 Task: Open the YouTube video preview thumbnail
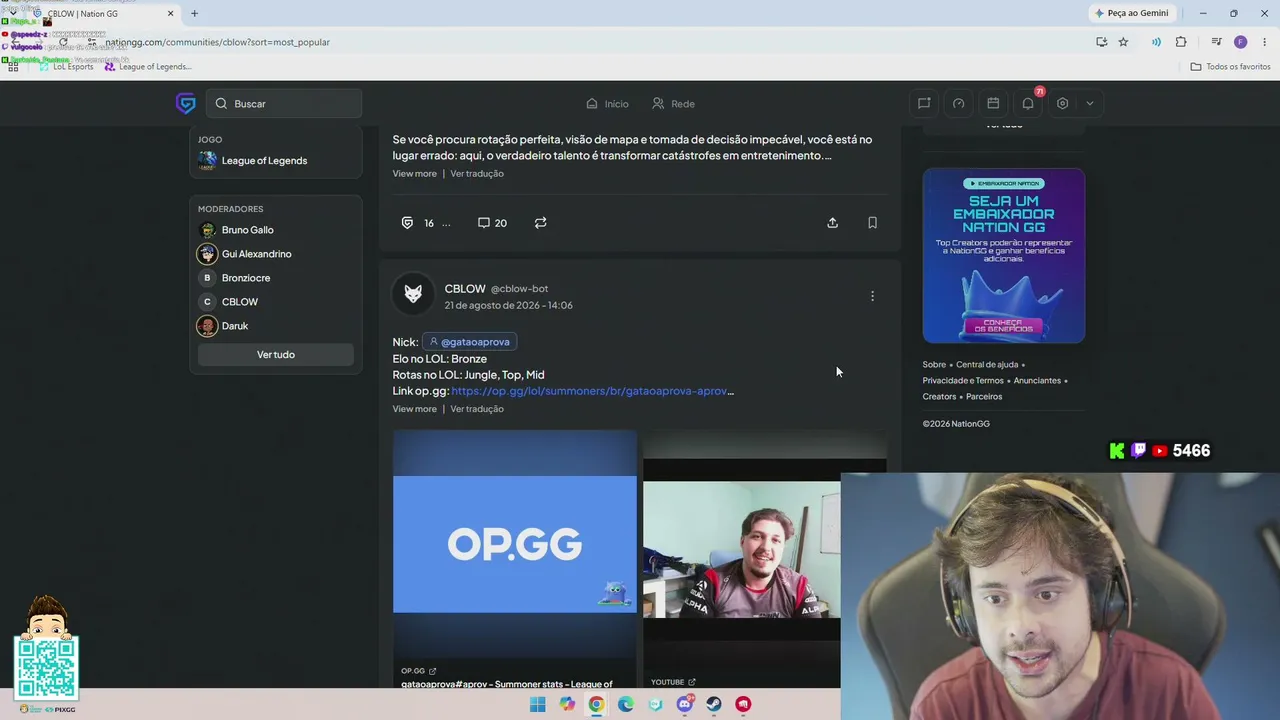(741, 550)
